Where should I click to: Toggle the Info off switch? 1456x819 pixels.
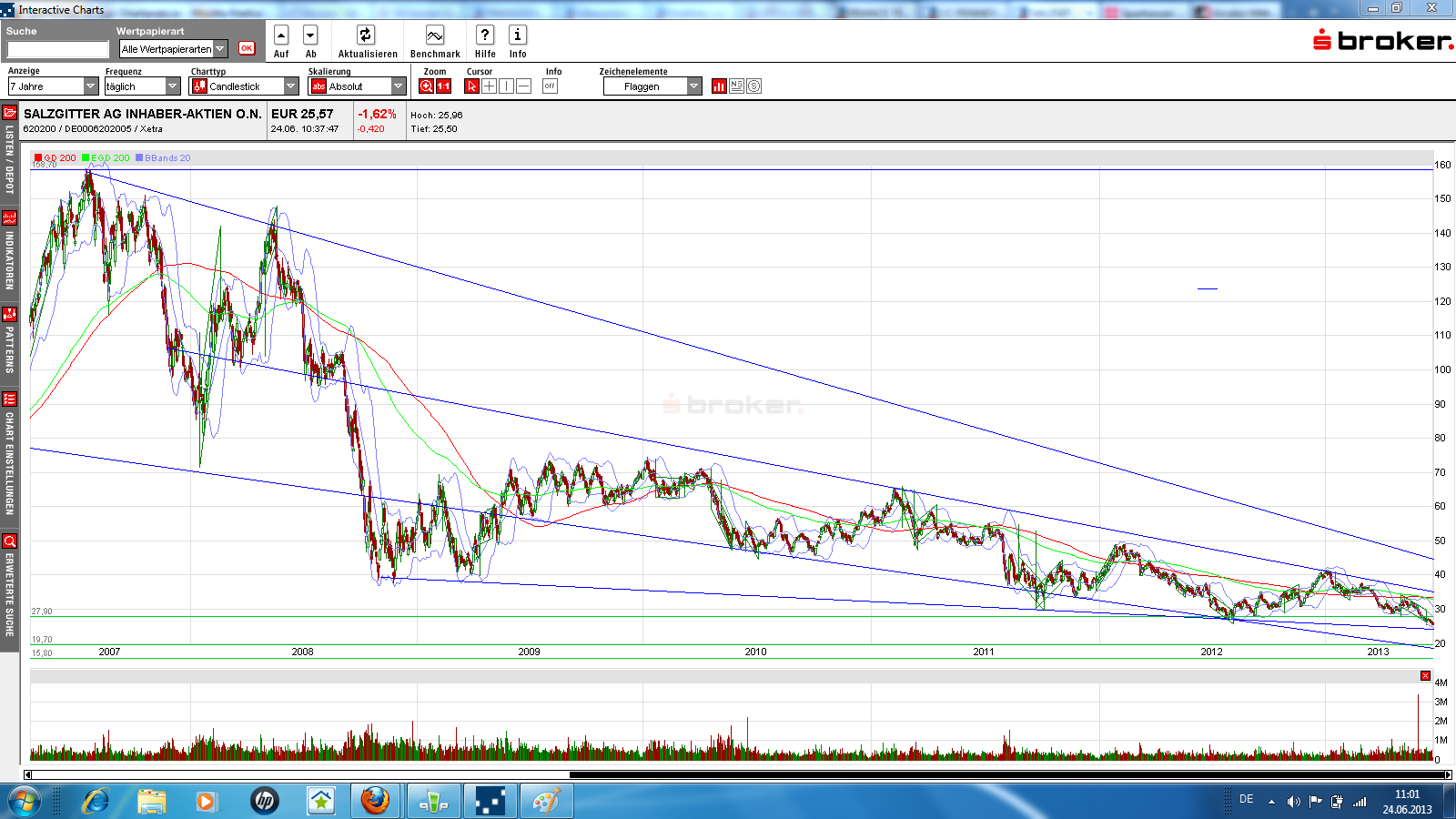pyautogui.click(x=550, y=86)
